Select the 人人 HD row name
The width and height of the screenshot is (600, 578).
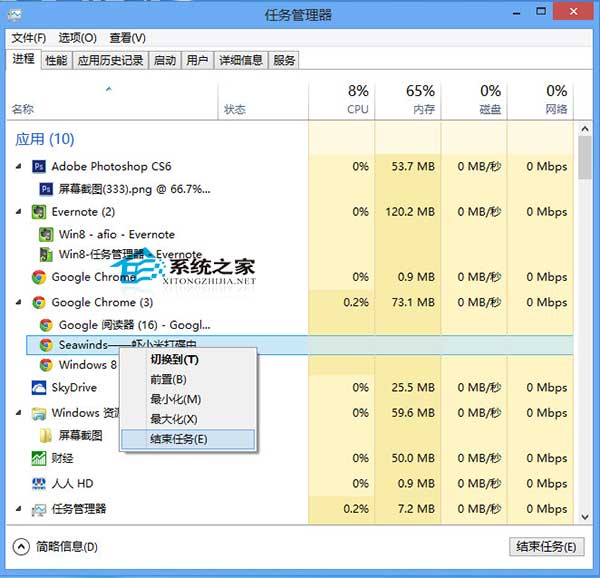pos(72,484)
